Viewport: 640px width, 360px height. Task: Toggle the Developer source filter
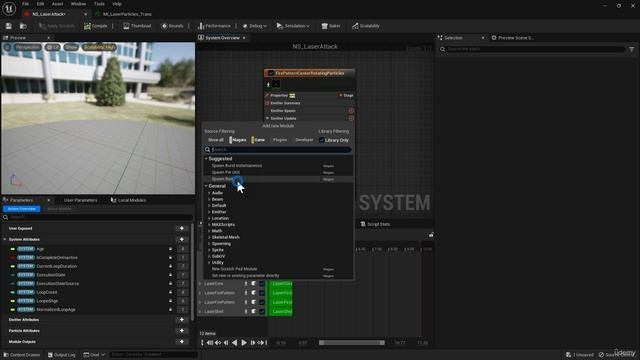coord(304,140)
